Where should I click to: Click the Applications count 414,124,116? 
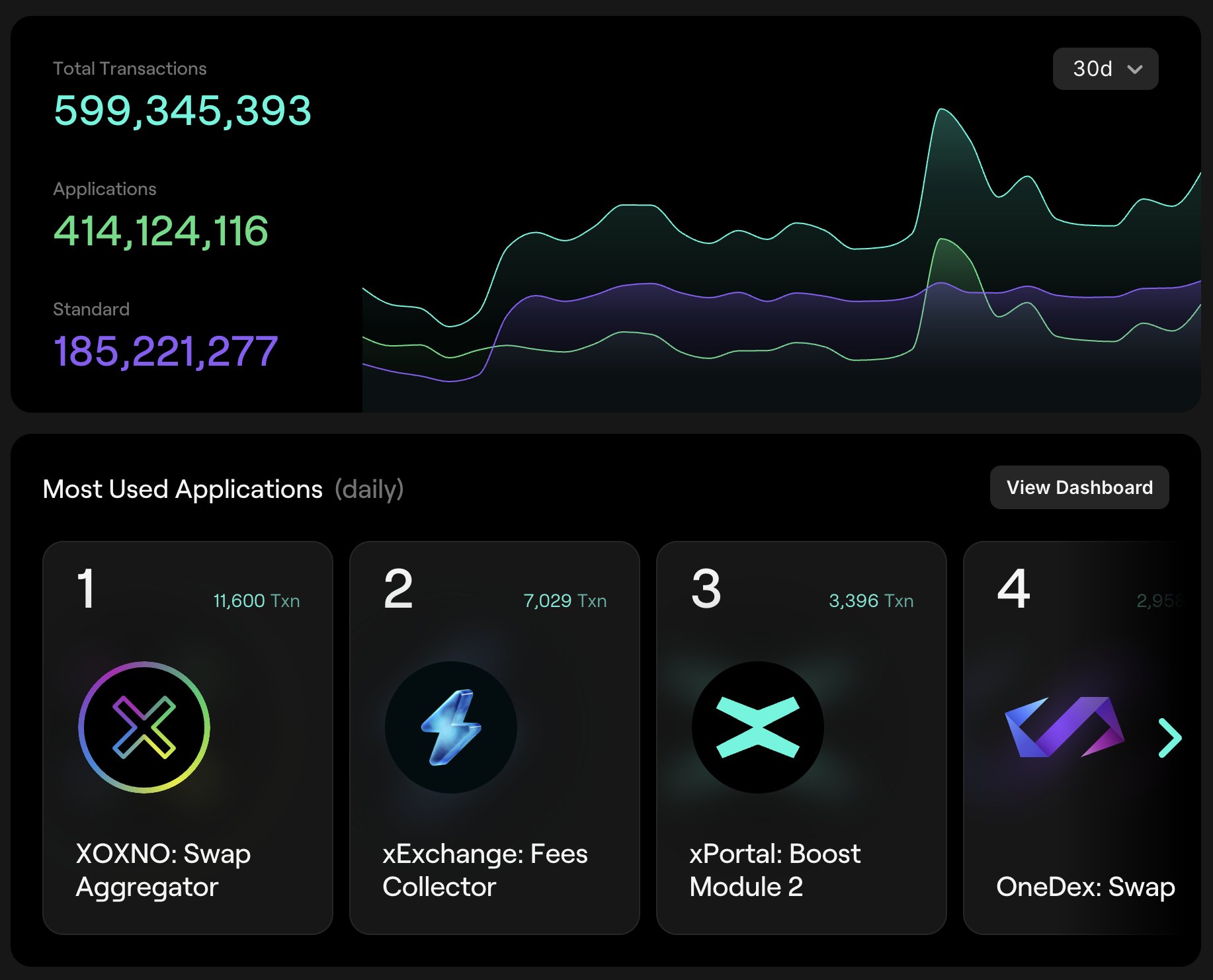pyautogui.click(x=161, y=231)
